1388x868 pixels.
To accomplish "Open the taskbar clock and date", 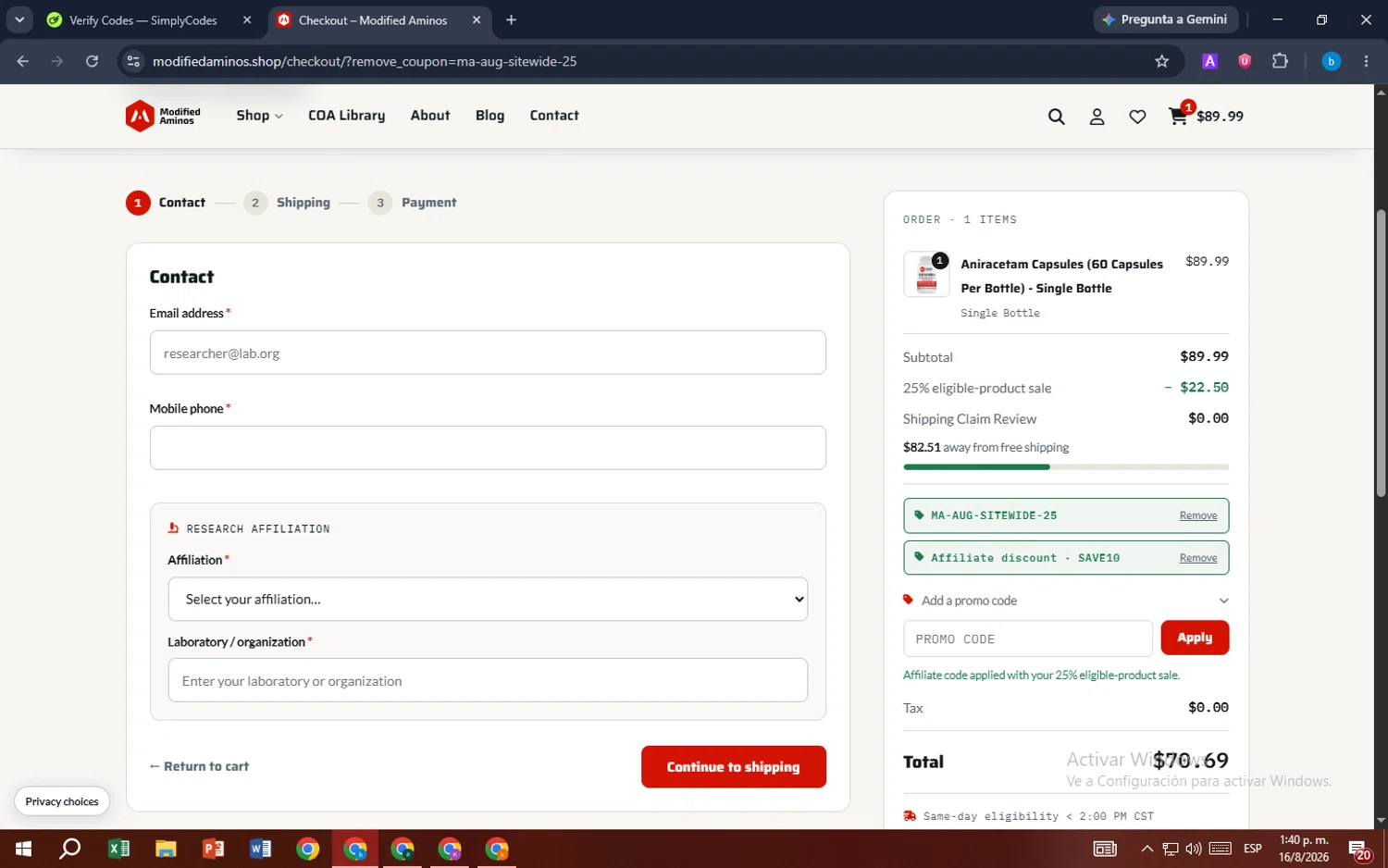I will [x=1304, y=849].
